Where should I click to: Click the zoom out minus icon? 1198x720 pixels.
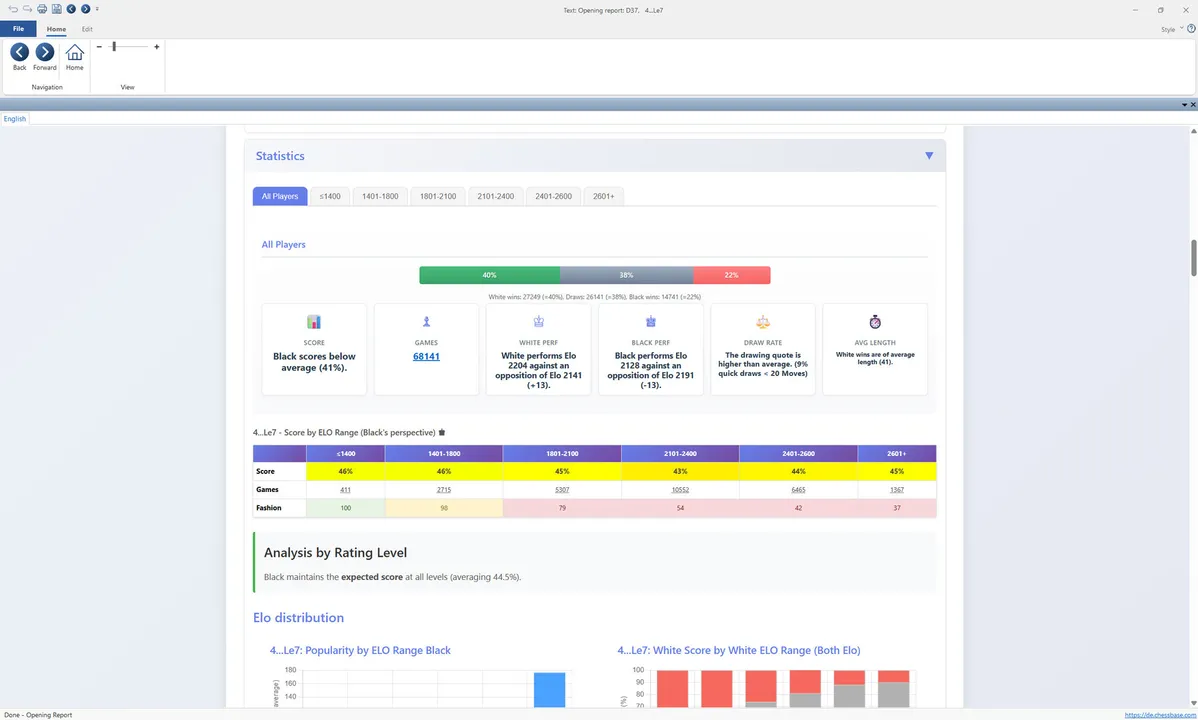[99, 47]
